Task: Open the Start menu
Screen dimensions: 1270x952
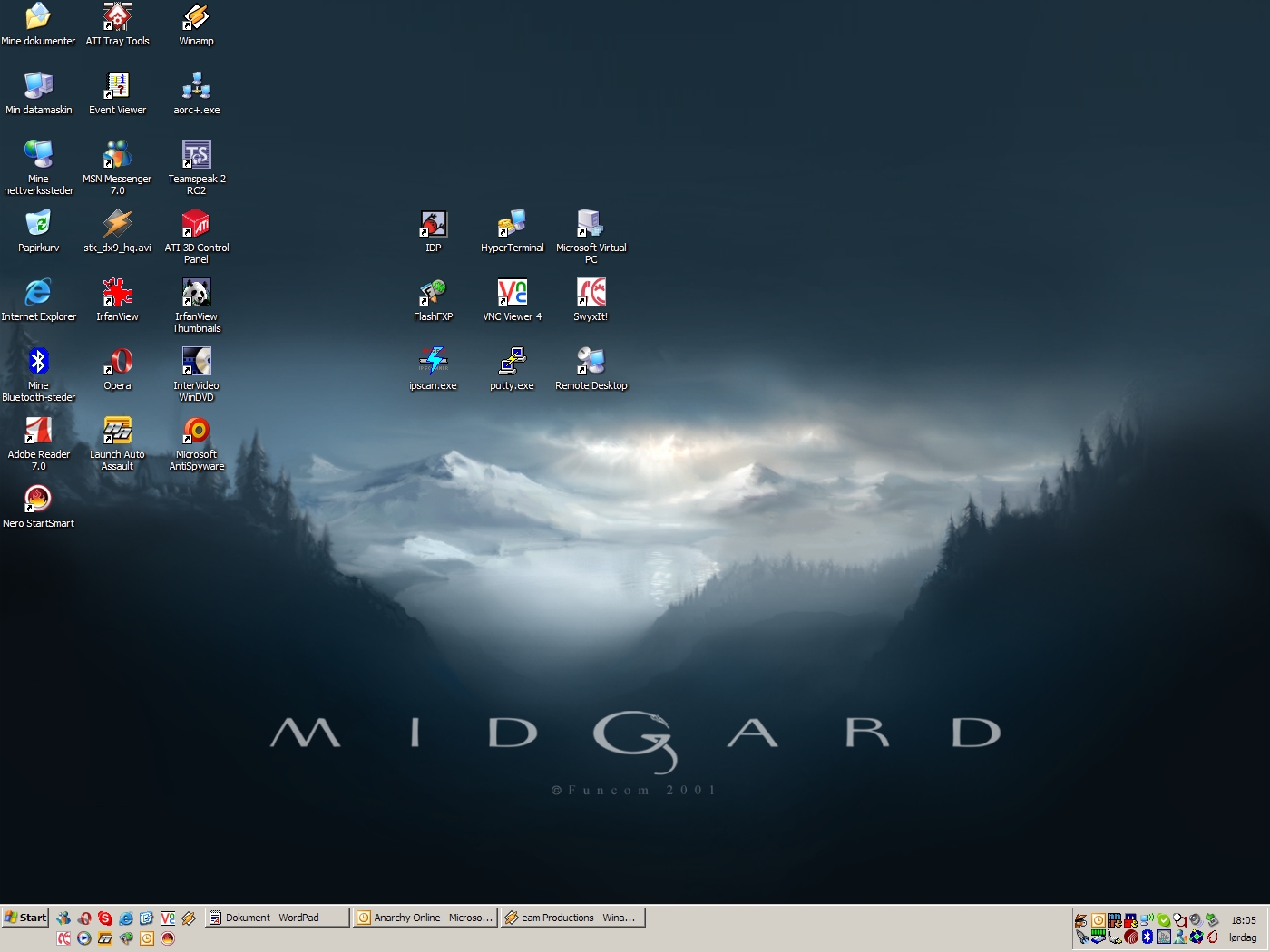Action: click(25, 918)
